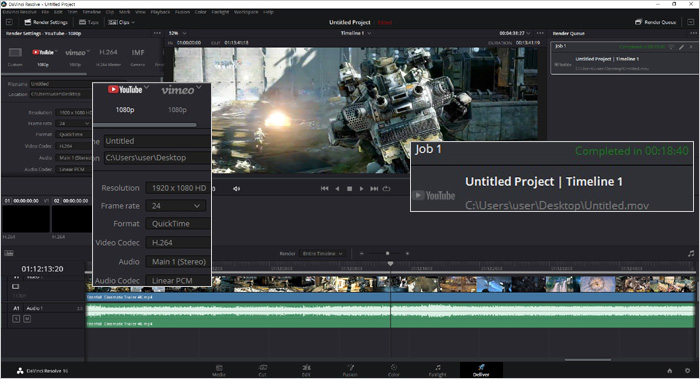Open the Render Settings panel button

pyautogui.click(x=45, y=22)
